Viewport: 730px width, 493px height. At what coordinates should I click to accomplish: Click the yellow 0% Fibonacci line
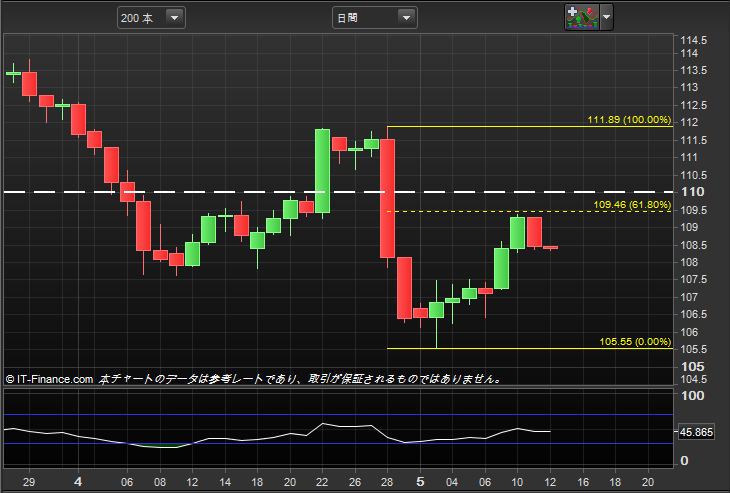coord(530,348)
